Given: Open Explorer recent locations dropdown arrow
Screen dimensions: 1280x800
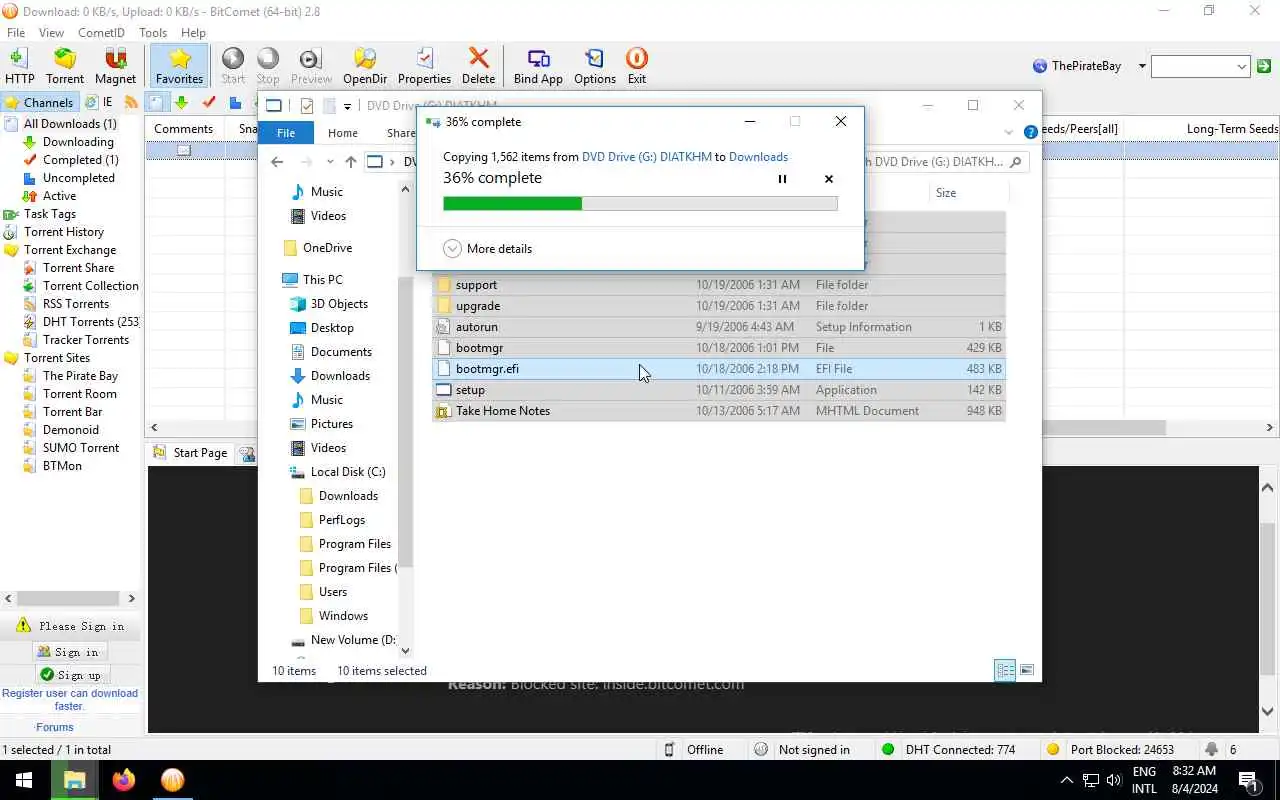Looking at the screenshot, I should tap(330, 162).
